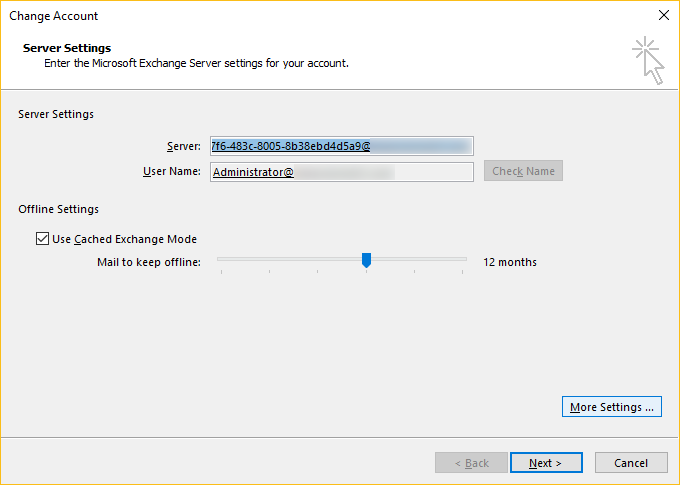The height and width of the screenshot is (486, 680).
Task: Click the Mail to keep offline slider handle
Action: click(x=366, y=260)
